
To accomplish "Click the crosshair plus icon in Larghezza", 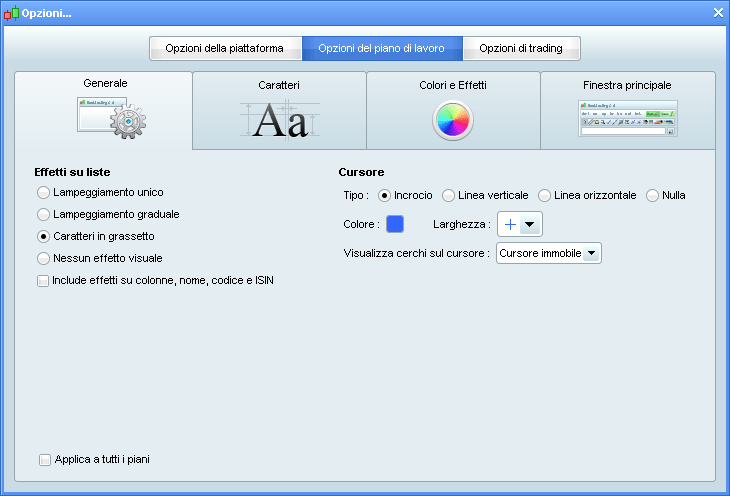I will (x=510, y=225).
